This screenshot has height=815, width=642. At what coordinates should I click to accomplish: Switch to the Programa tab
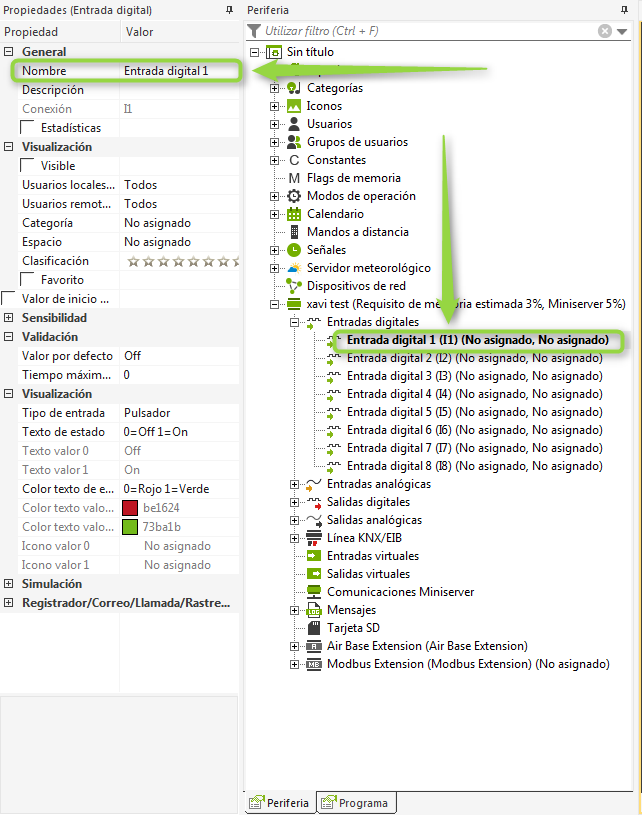coord(356,803)
